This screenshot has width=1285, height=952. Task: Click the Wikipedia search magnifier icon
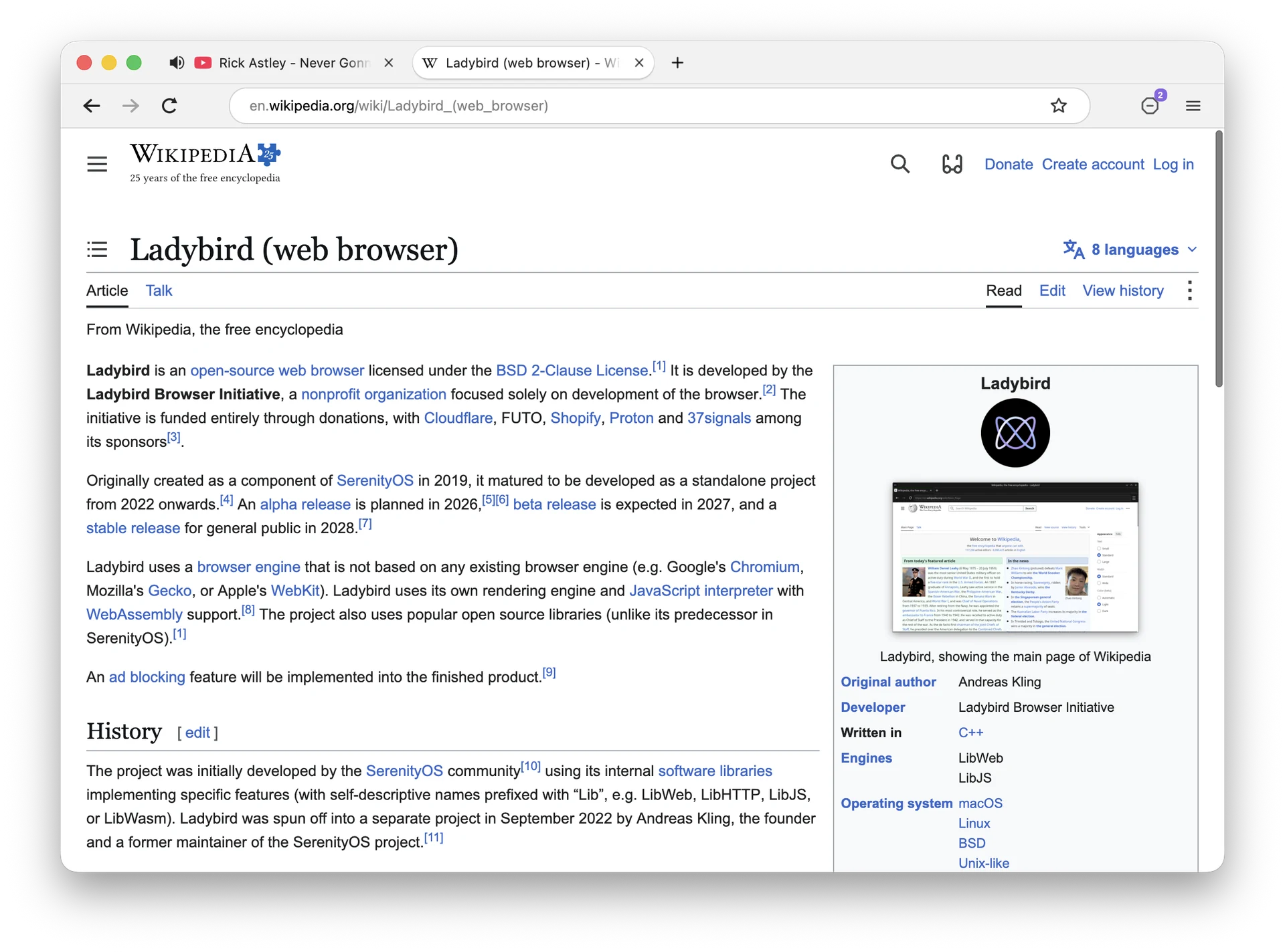(900, 164)
